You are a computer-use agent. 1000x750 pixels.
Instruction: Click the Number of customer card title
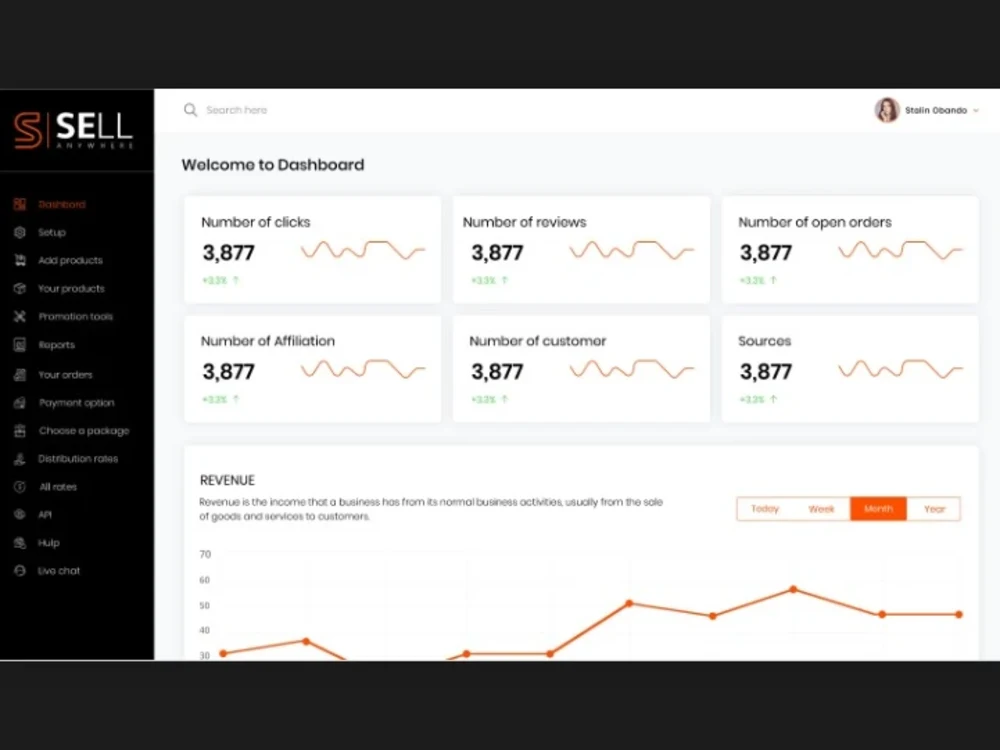pyautogui.click(x=538, y=341)
